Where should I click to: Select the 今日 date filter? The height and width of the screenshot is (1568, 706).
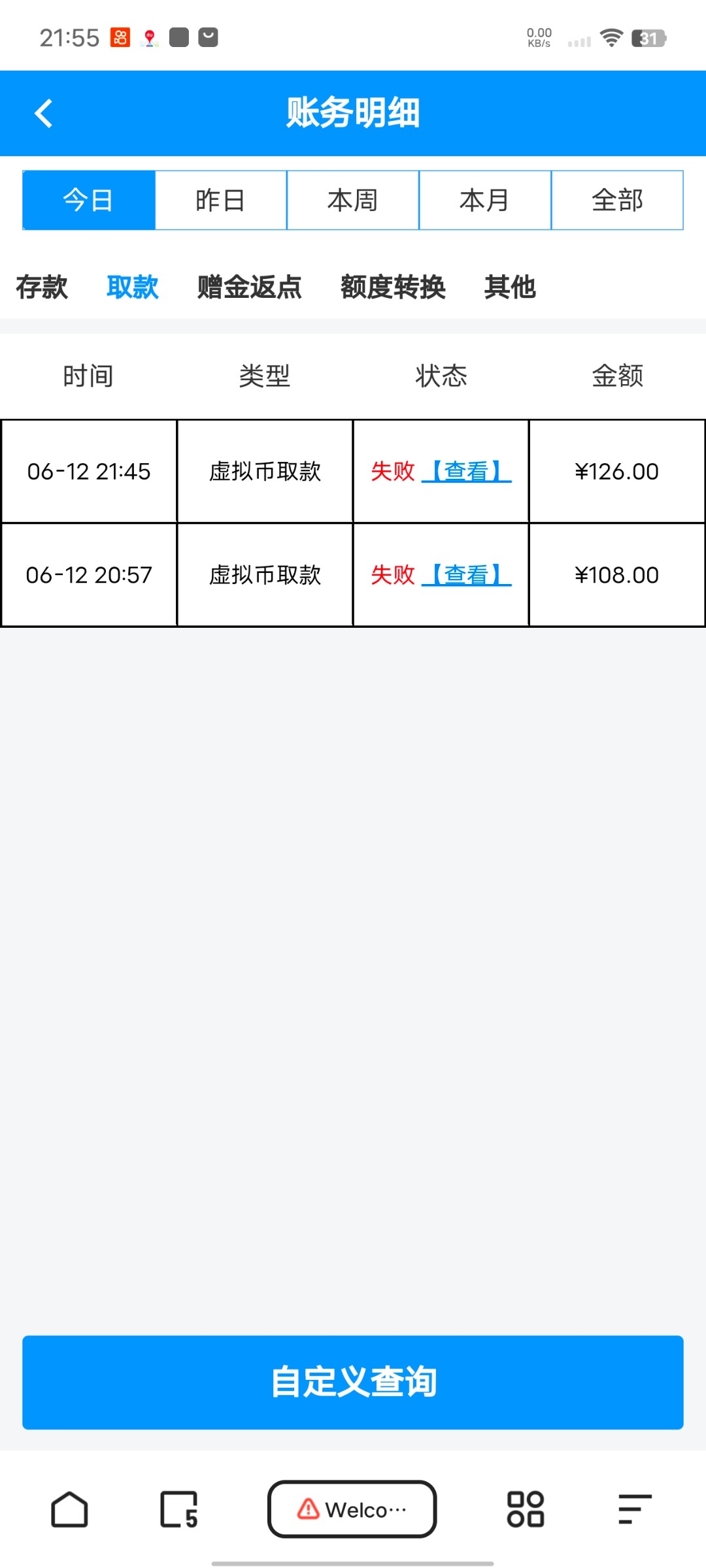pyautogui.click(x=89, y=201)
